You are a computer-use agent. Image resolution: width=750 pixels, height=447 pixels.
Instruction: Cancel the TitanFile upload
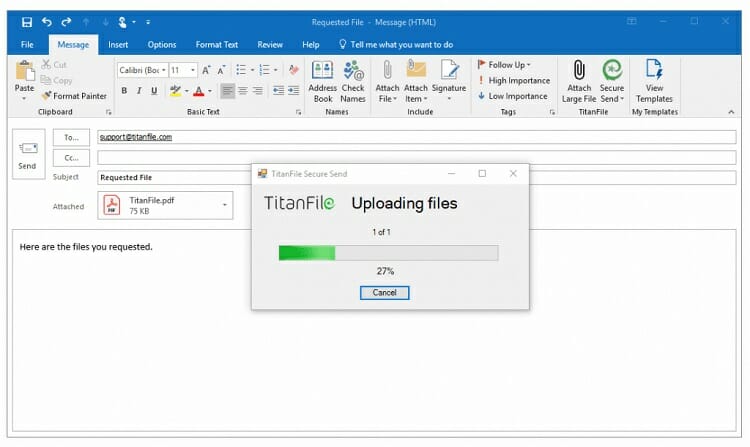(385, 293)
